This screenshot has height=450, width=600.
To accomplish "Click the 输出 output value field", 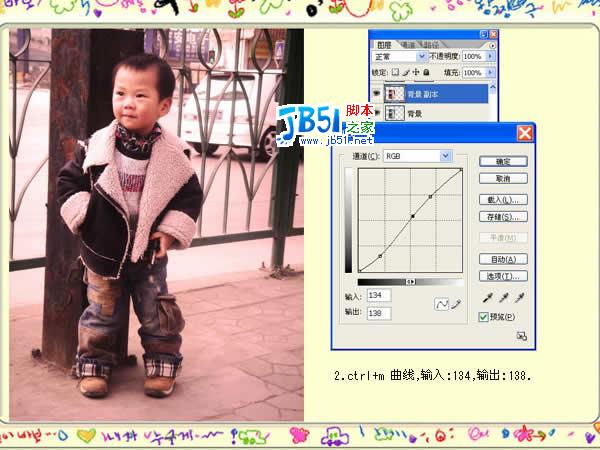I will (379, 313).
